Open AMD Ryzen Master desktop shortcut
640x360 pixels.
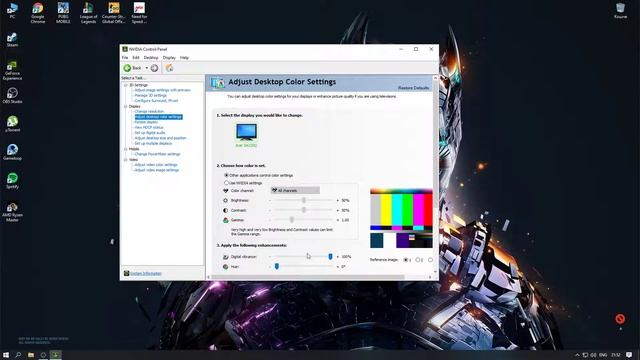tap(12, 212)
